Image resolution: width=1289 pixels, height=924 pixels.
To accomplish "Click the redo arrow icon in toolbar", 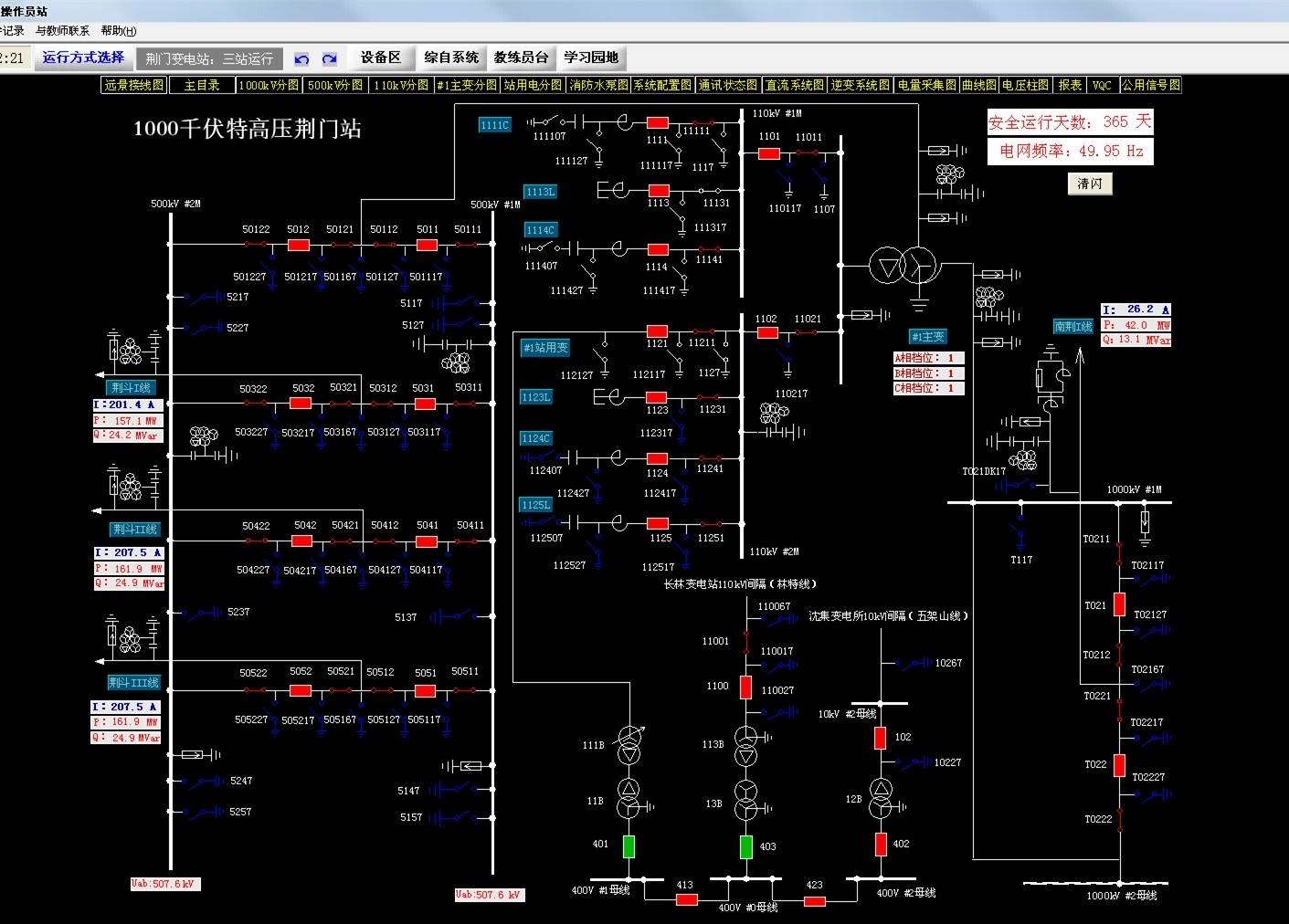I will click(330, 58).
